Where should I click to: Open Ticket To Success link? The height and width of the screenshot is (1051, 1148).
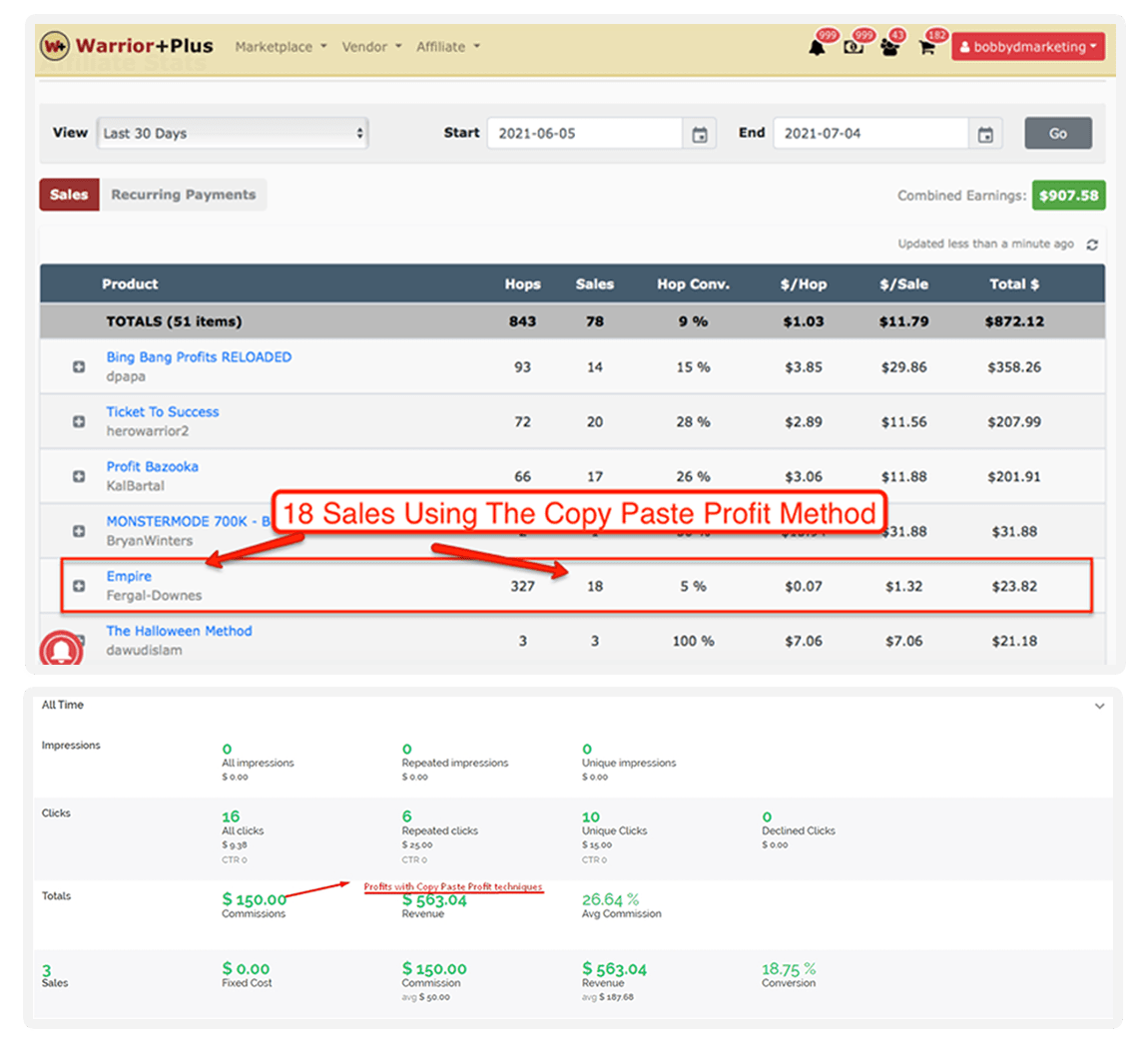163,412
